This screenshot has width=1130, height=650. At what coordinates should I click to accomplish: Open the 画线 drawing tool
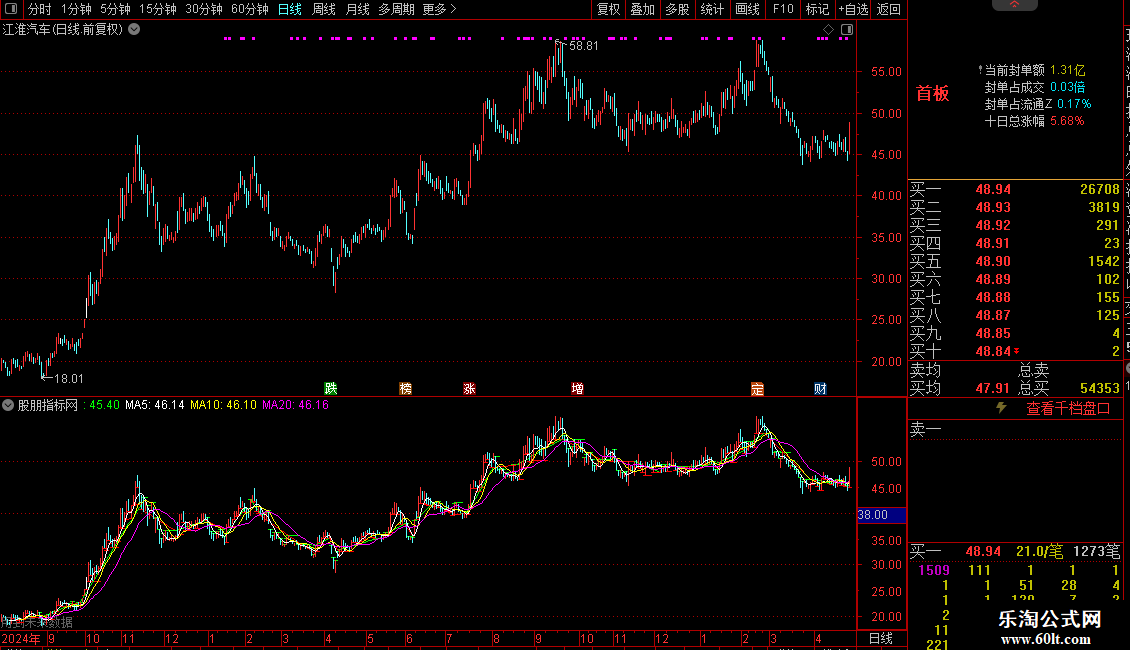click(x=747, y=9)
